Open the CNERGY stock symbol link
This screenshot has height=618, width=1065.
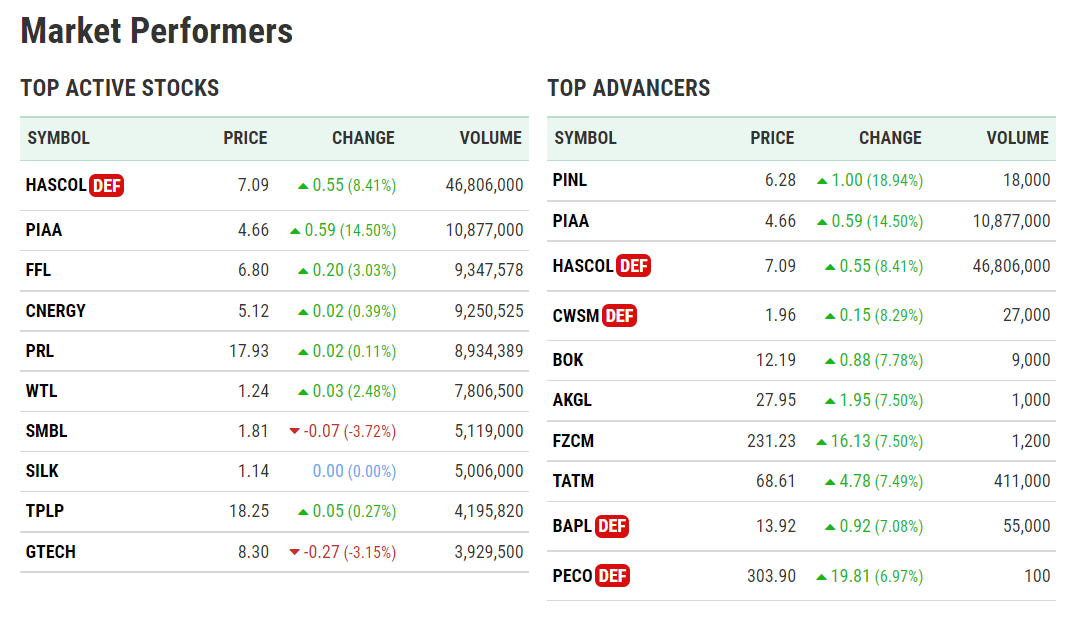pyautogui.click(x=56, y=311)
